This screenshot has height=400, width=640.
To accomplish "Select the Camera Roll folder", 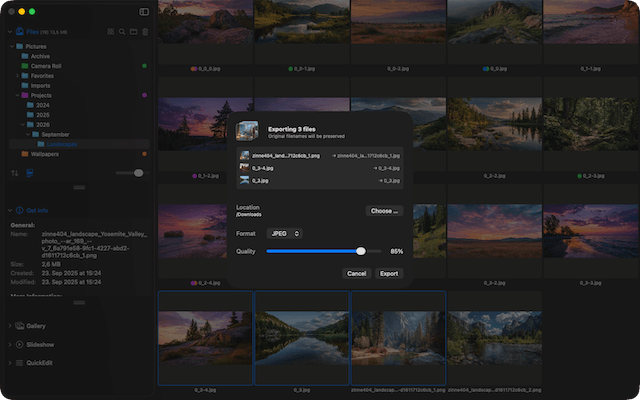I will 46,66.
